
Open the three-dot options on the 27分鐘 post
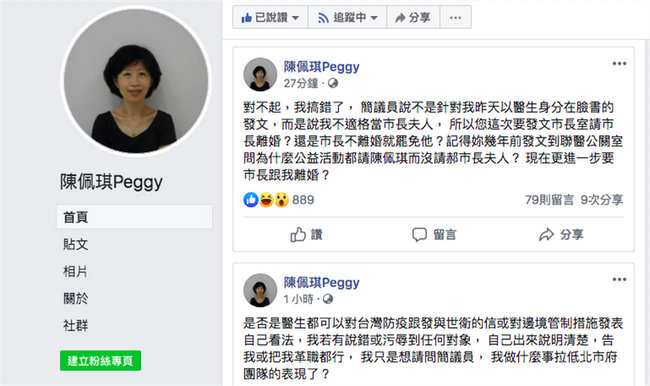[619, 63]
